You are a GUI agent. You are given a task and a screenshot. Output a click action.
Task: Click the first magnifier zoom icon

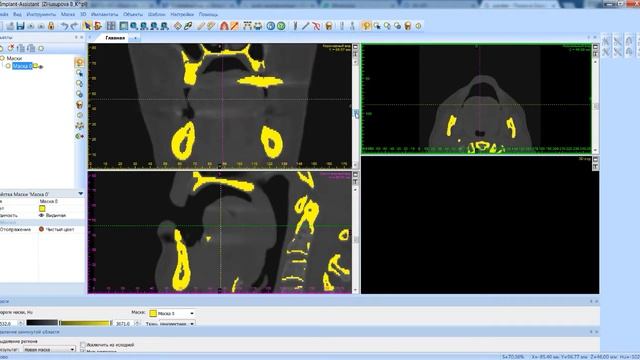pyautogui.click(x=134, y=26)
